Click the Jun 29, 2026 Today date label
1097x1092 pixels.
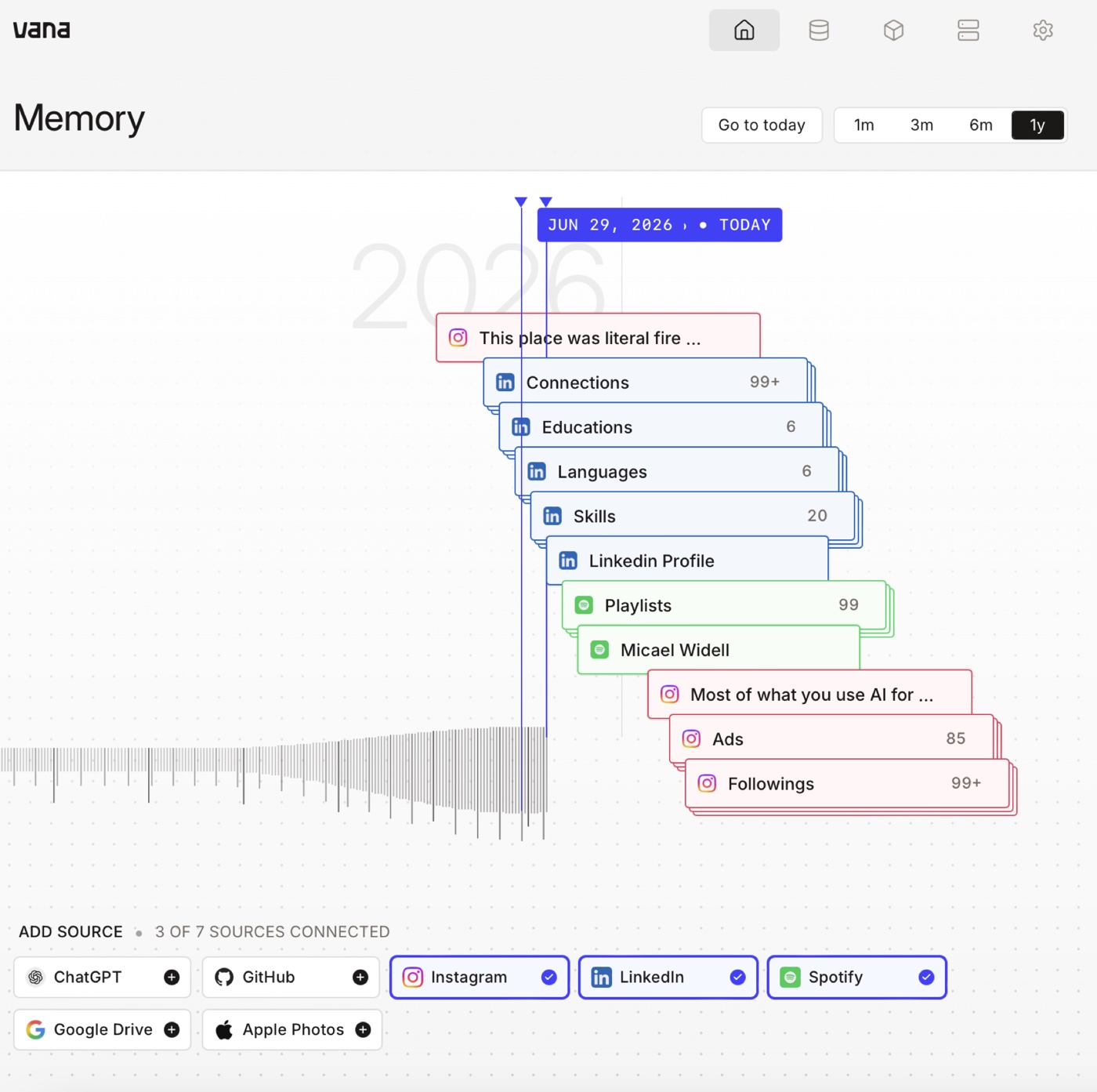tap(660, 225)
